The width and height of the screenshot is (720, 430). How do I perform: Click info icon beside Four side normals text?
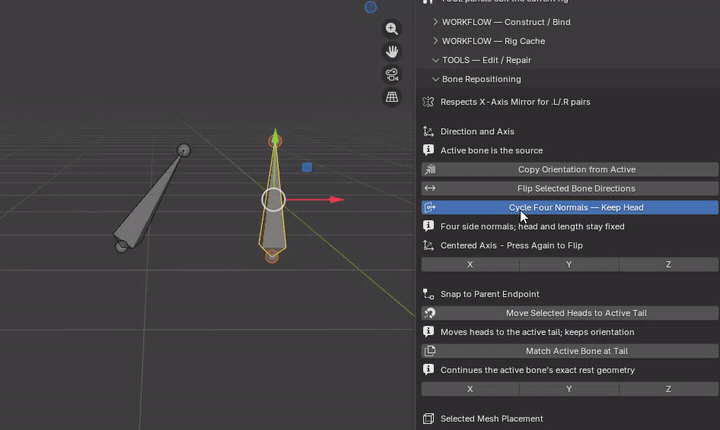point(428,226)
